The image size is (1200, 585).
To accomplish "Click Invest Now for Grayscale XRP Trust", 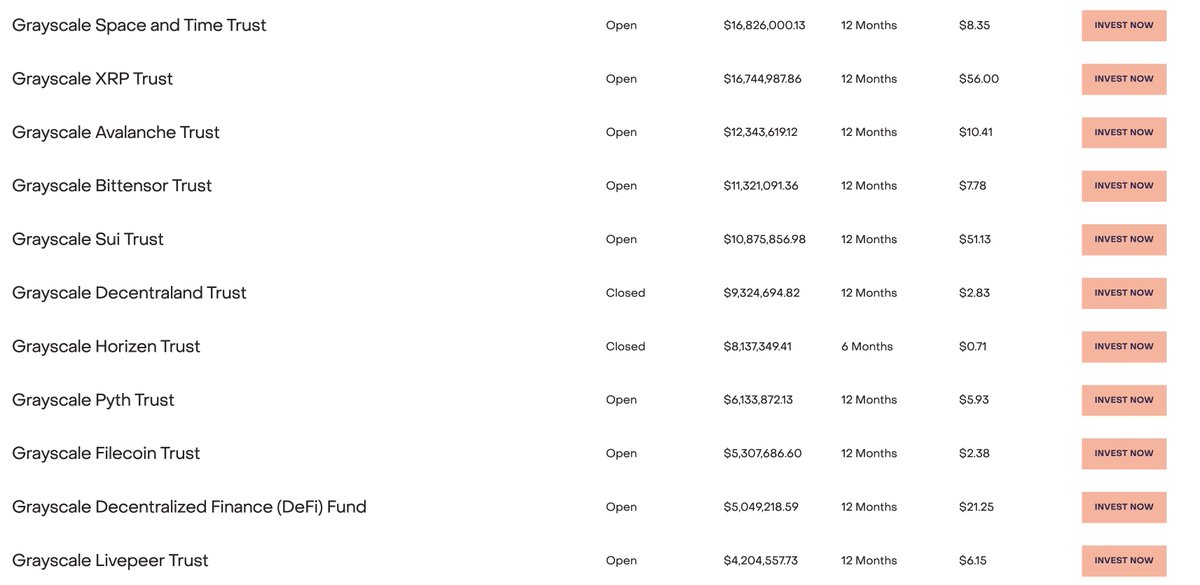I will (1124, 79).
